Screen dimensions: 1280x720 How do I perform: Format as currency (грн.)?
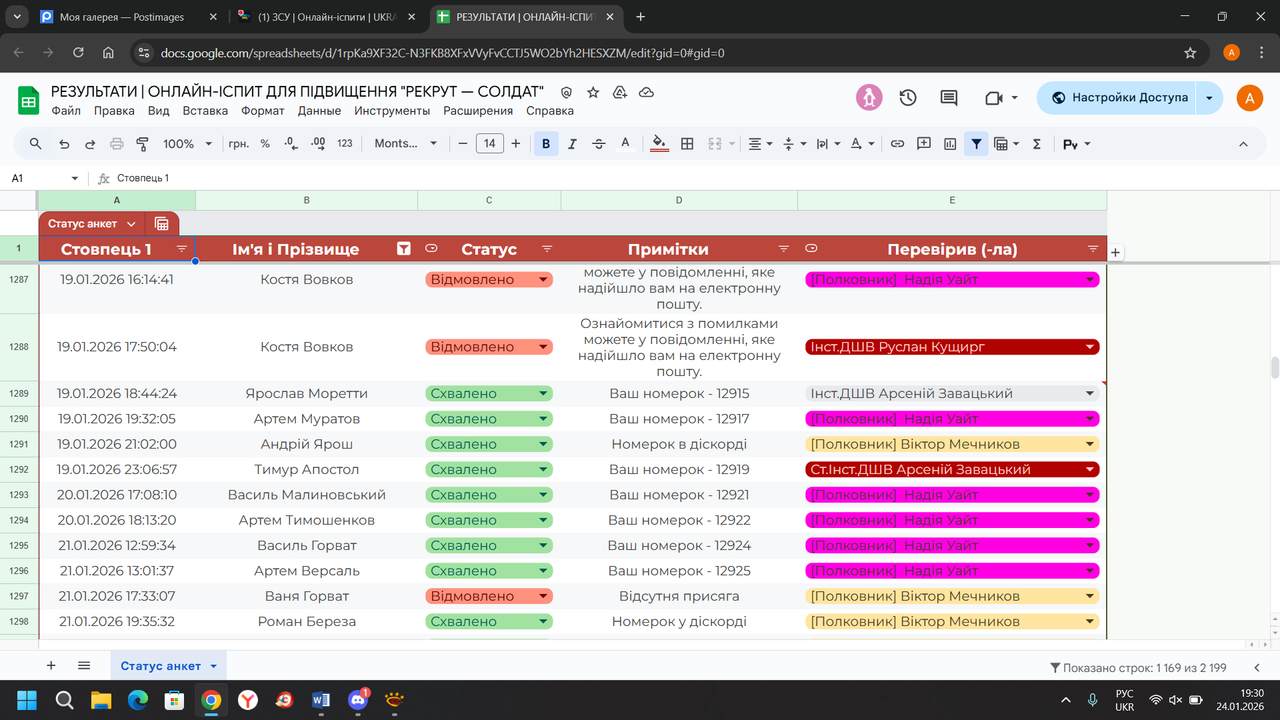coord(239,144)
